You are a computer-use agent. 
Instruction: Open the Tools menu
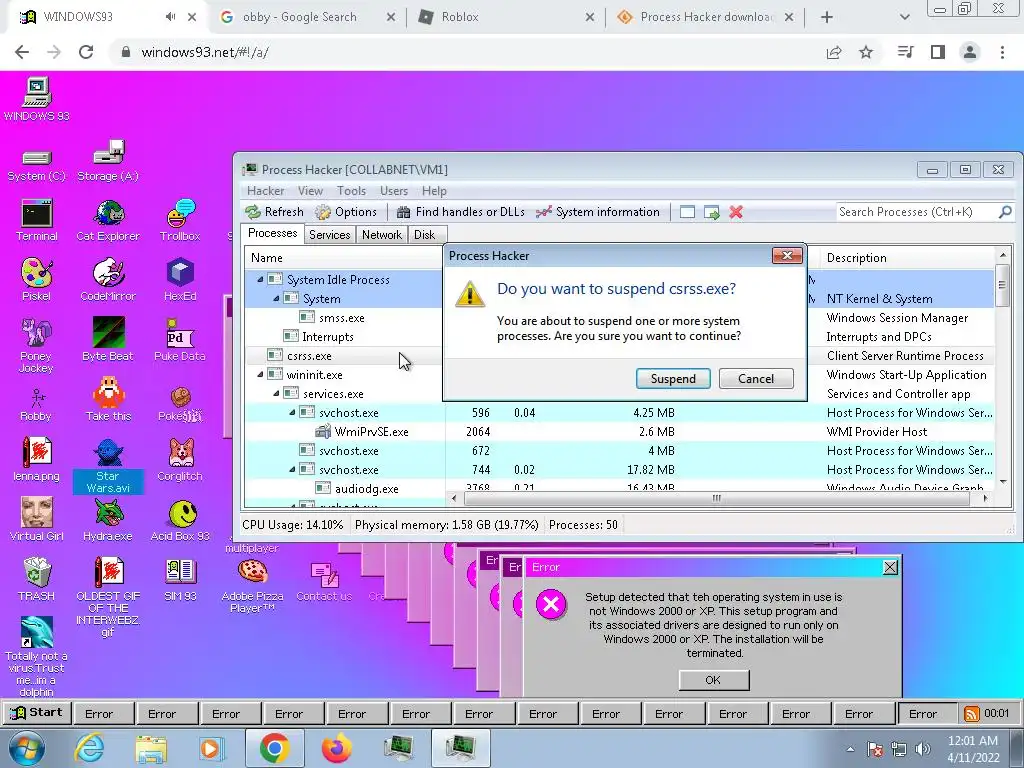[351, 191]
